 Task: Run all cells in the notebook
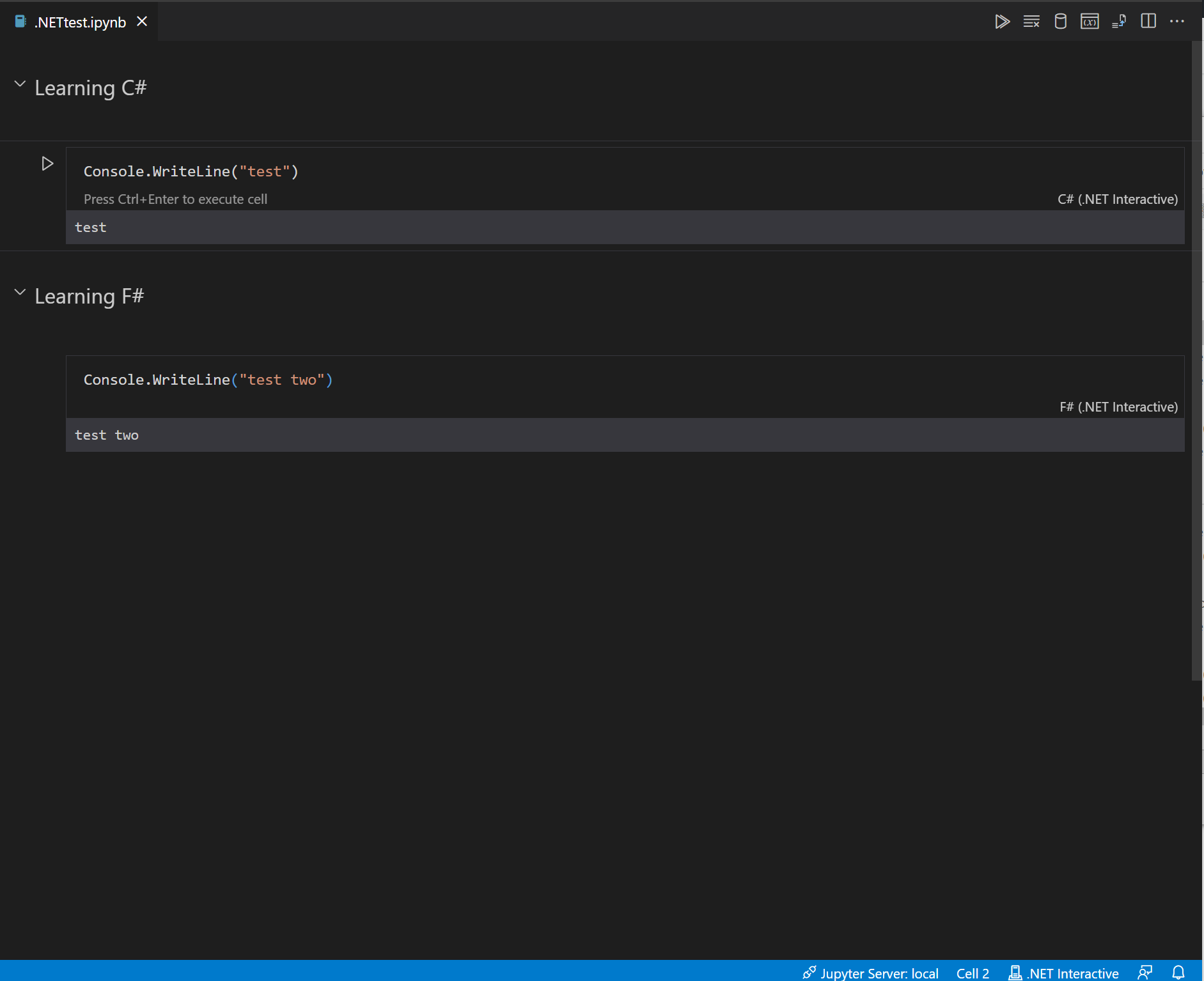pos(1003,21)
